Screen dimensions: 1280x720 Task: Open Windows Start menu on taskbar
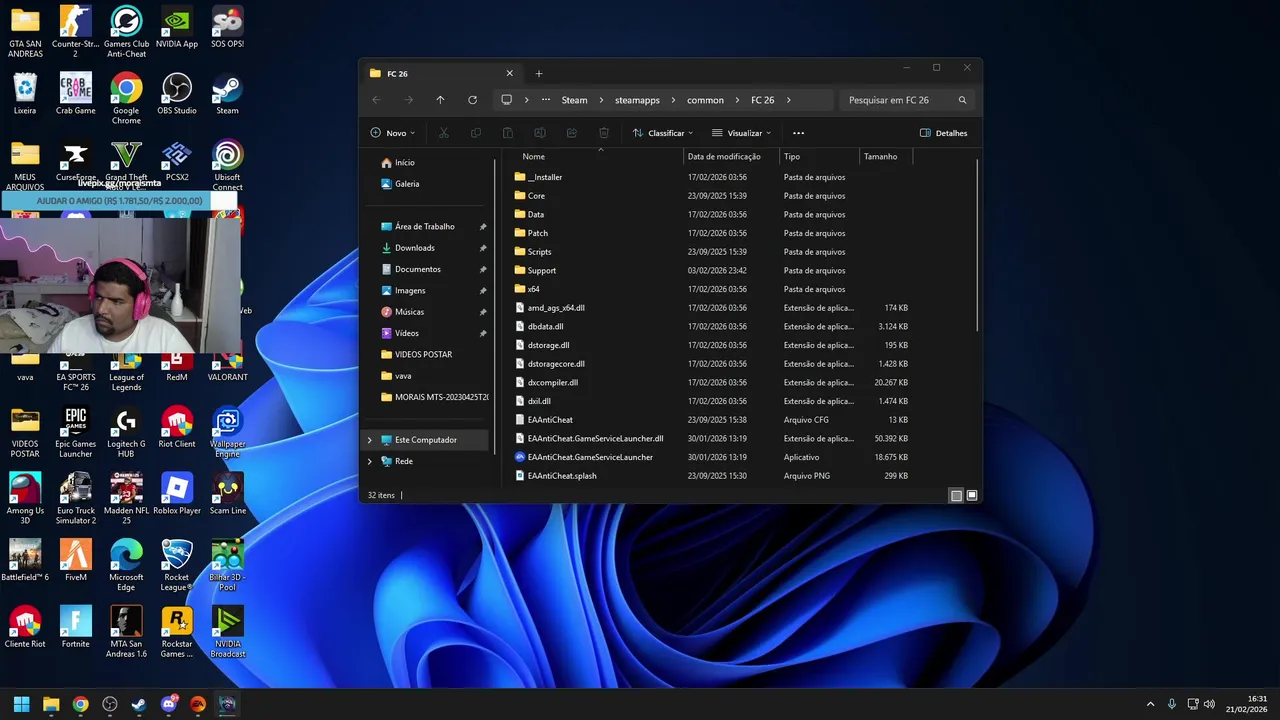[x=22, y=704]
